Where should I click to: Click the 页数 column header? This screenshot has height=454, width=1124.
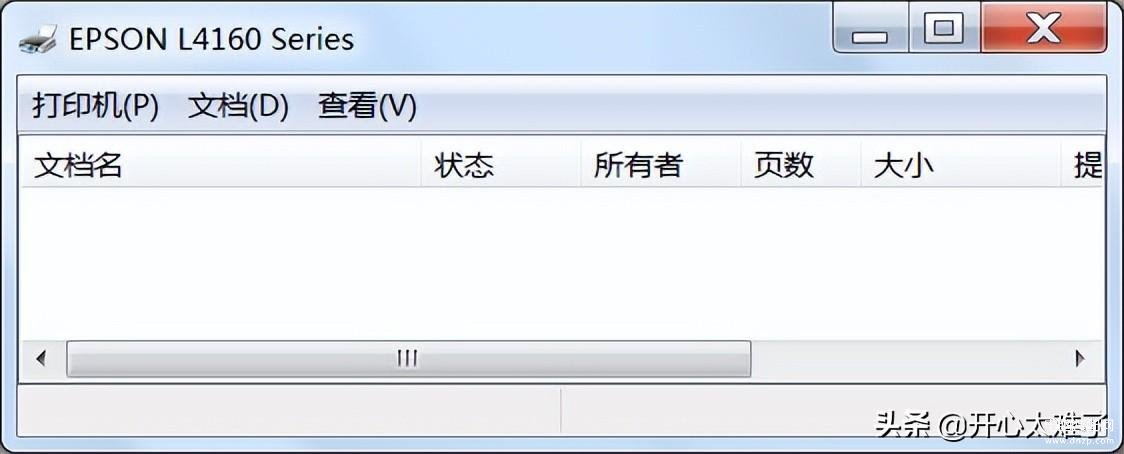click(x=801, y=165)
